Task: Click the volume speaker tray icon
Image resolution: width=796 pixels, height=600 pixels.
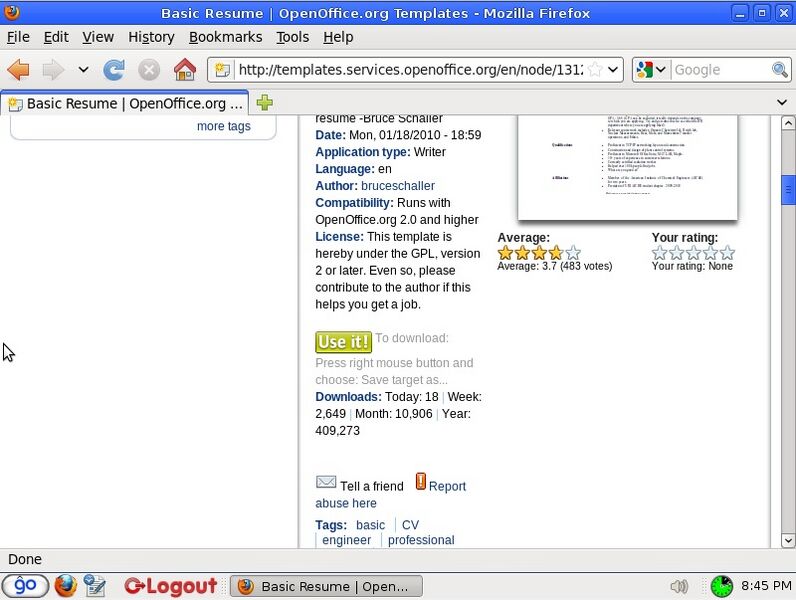Action: (x=679, y=586)
